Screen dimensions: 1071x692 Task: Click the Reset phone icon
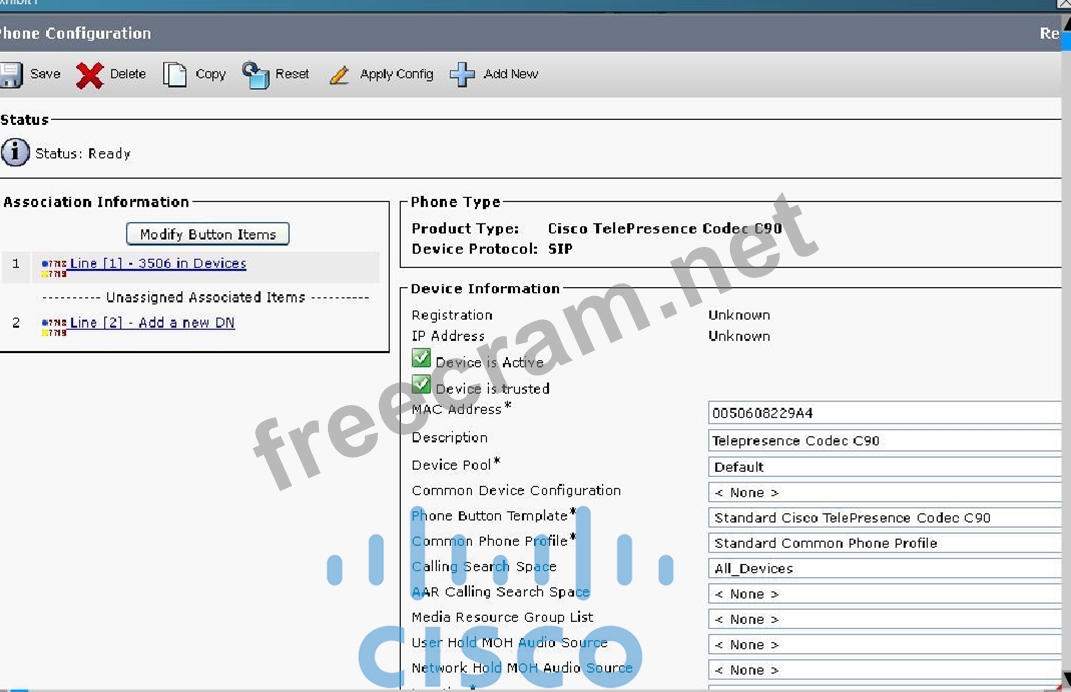click(256, 75)
